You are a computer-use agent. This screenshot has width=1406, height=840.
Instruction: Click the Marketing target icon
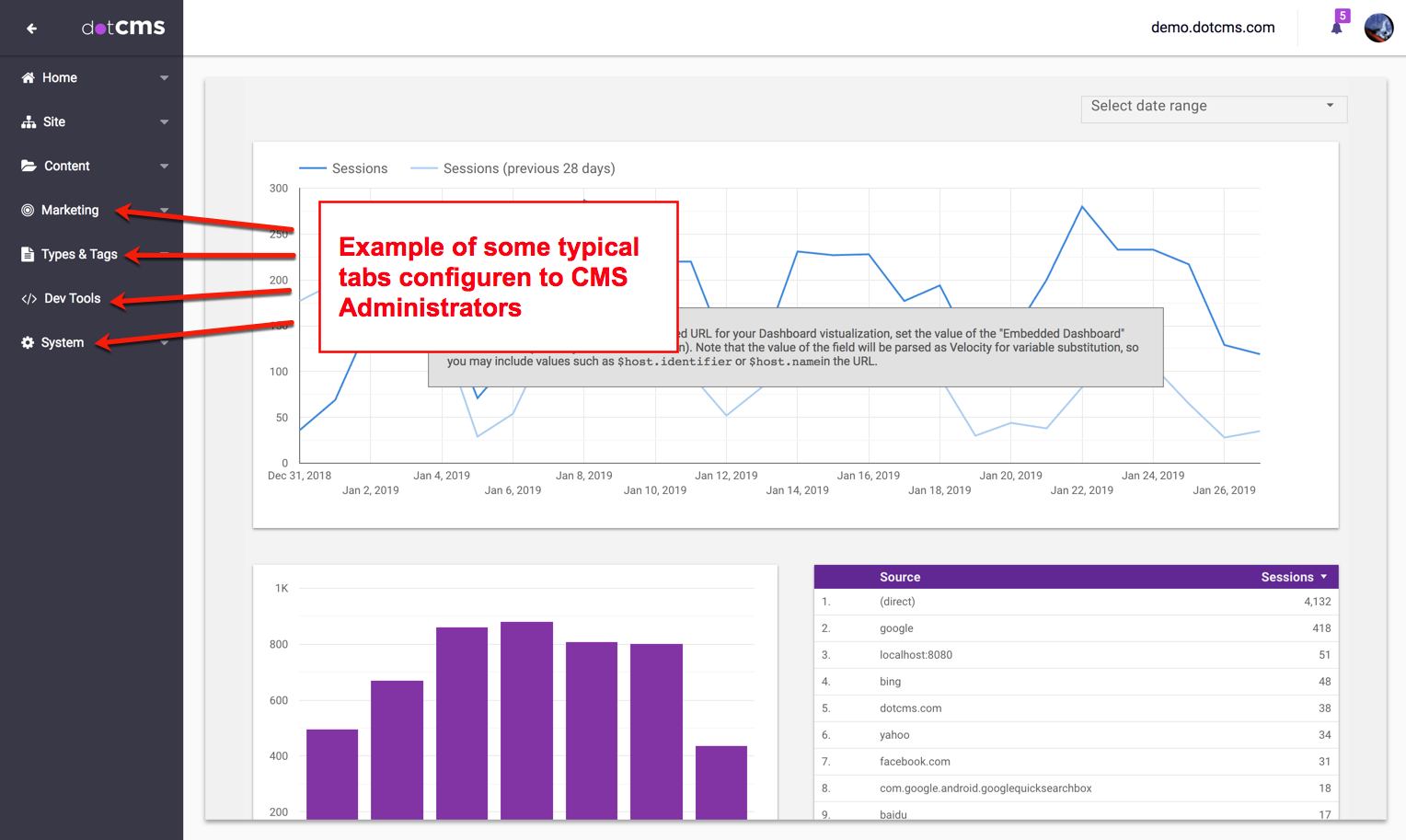(28, 211)
